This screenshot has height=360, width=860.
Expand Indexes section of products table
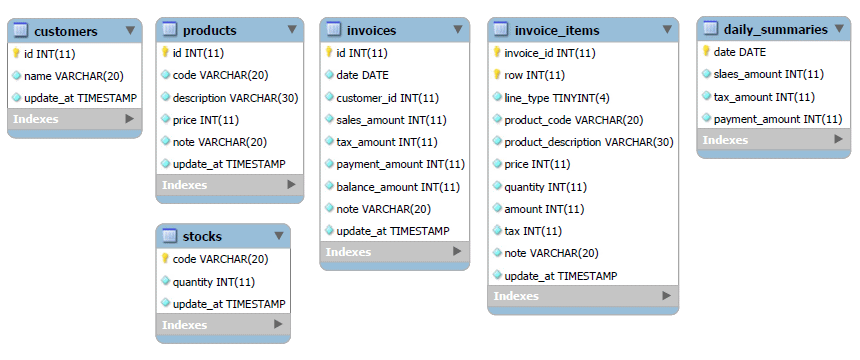coord(291,184)
